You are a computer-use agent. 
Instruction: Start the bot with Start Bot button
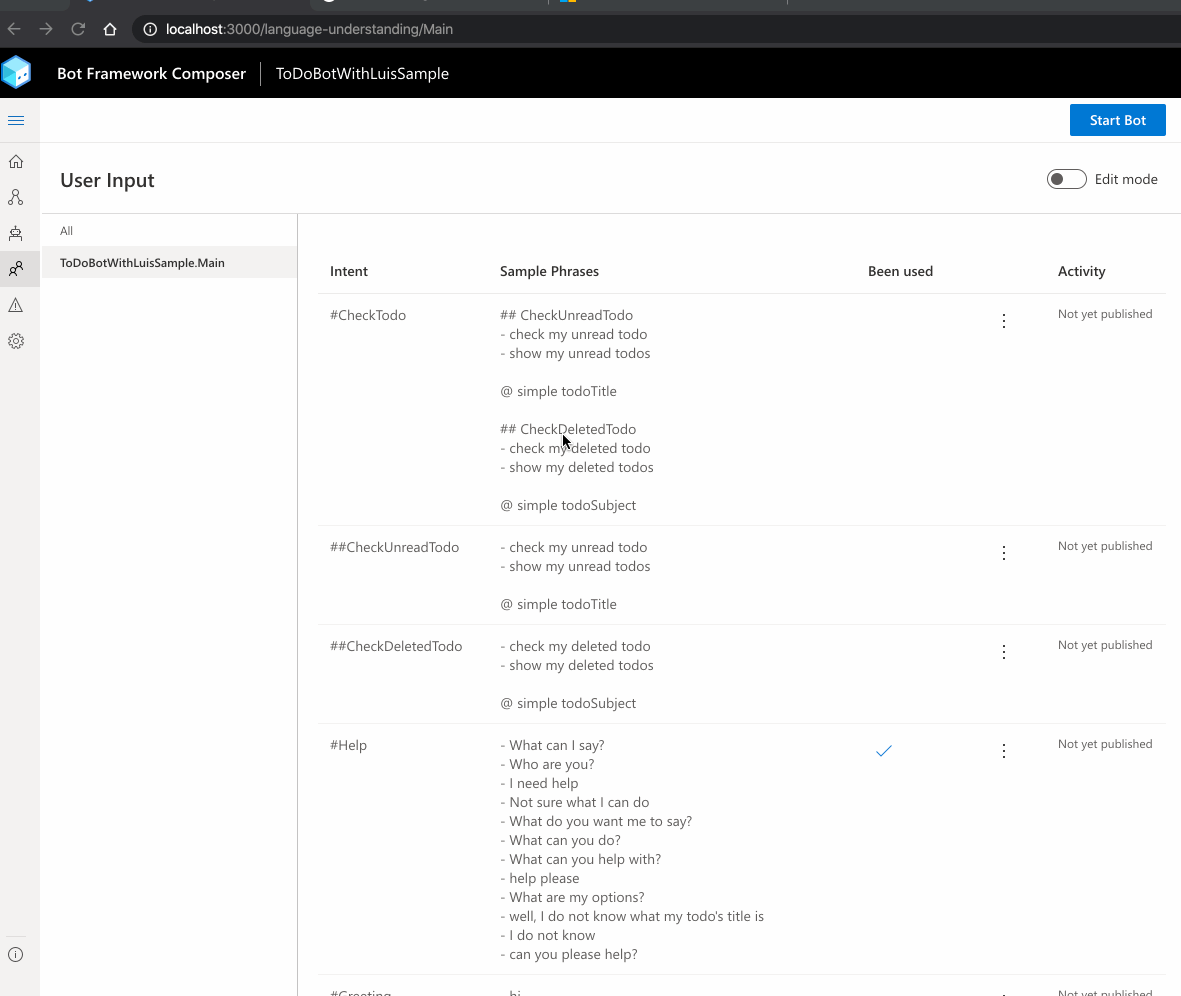point(1118,121)
